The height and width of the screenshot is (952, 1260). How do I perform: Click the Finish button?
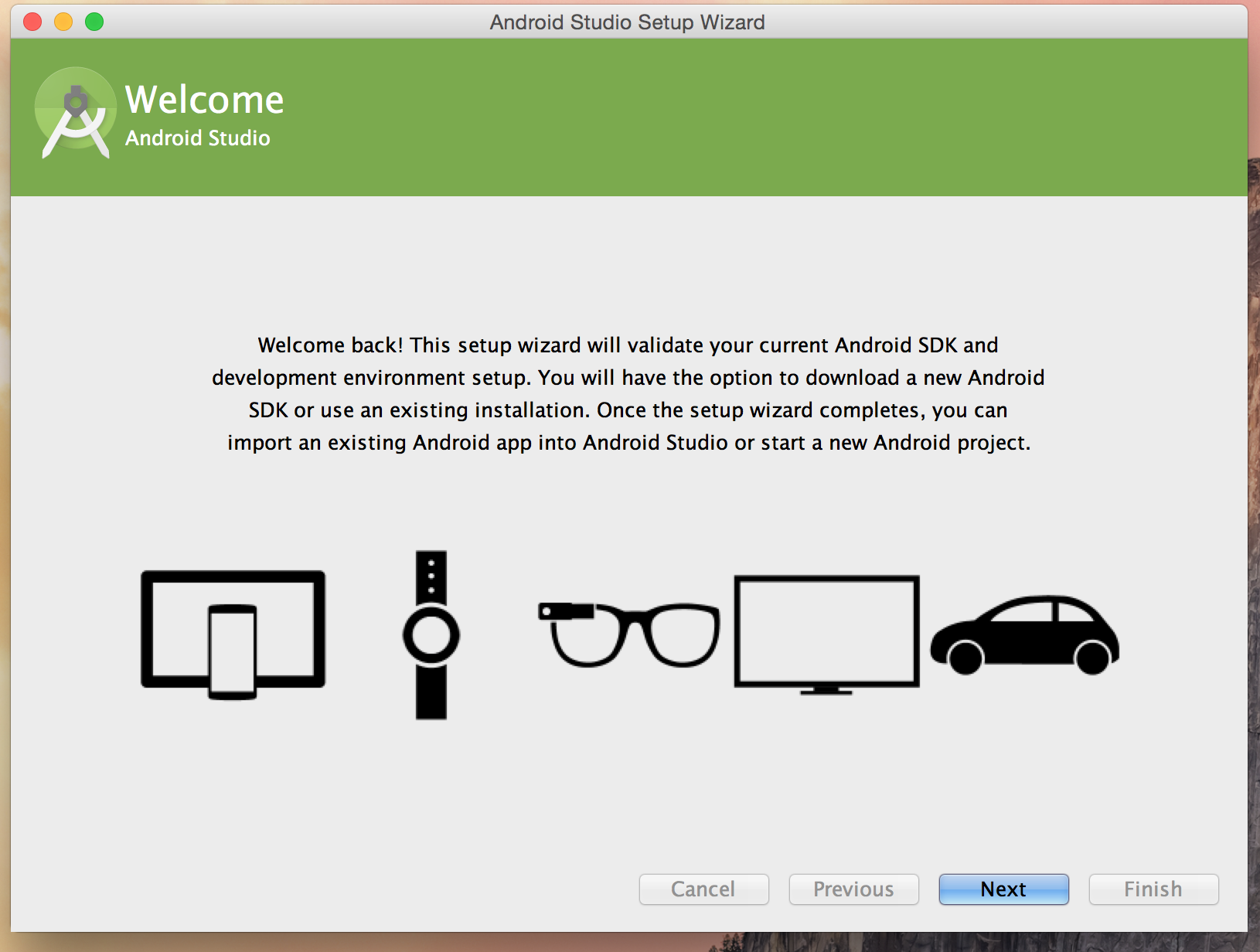click(1153, 889)
